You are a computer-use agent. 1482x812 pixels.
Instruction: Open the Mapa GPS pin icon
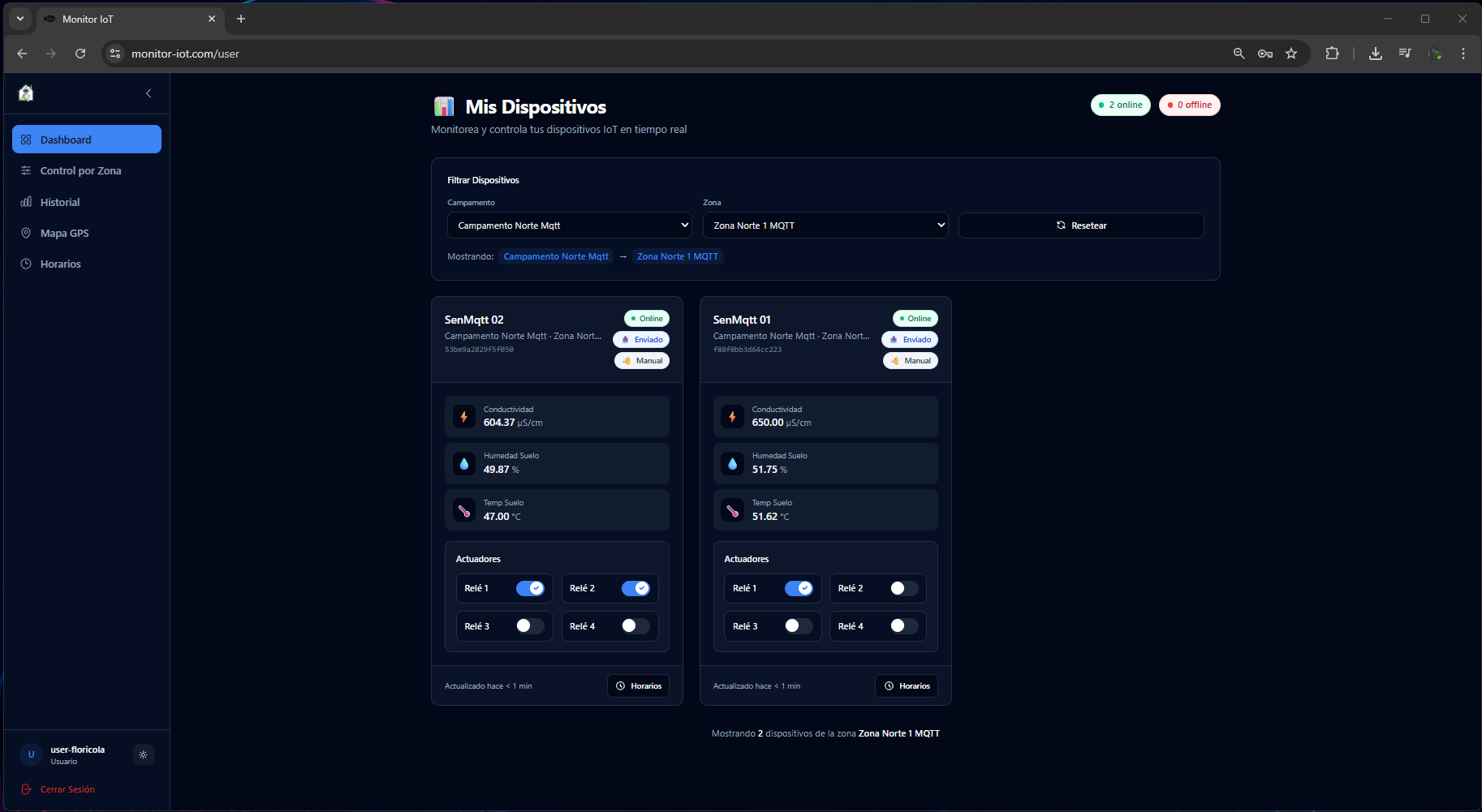pyautogui.click(x=27, y=233)
